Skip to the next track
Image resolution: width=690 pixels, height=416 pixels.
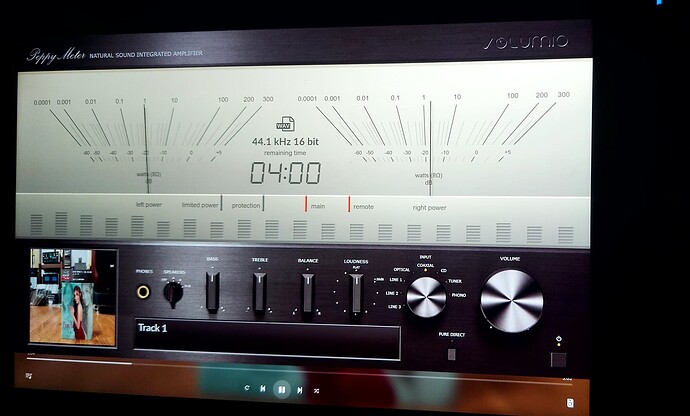[300, 390]
